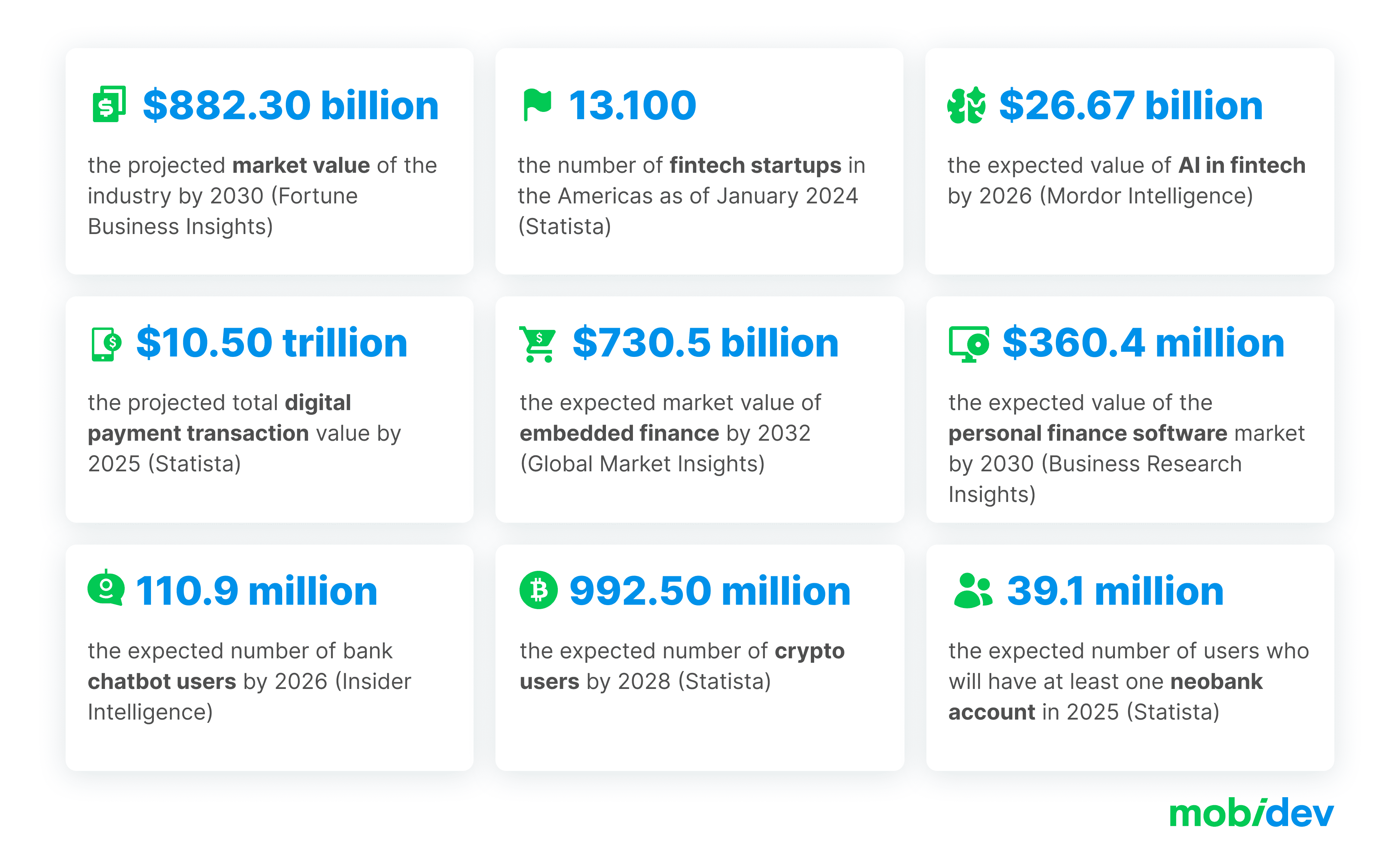This screenshot has width=1400, height=865.
Task: Click the Bitcoin coin icon
Action: (538, 590)
